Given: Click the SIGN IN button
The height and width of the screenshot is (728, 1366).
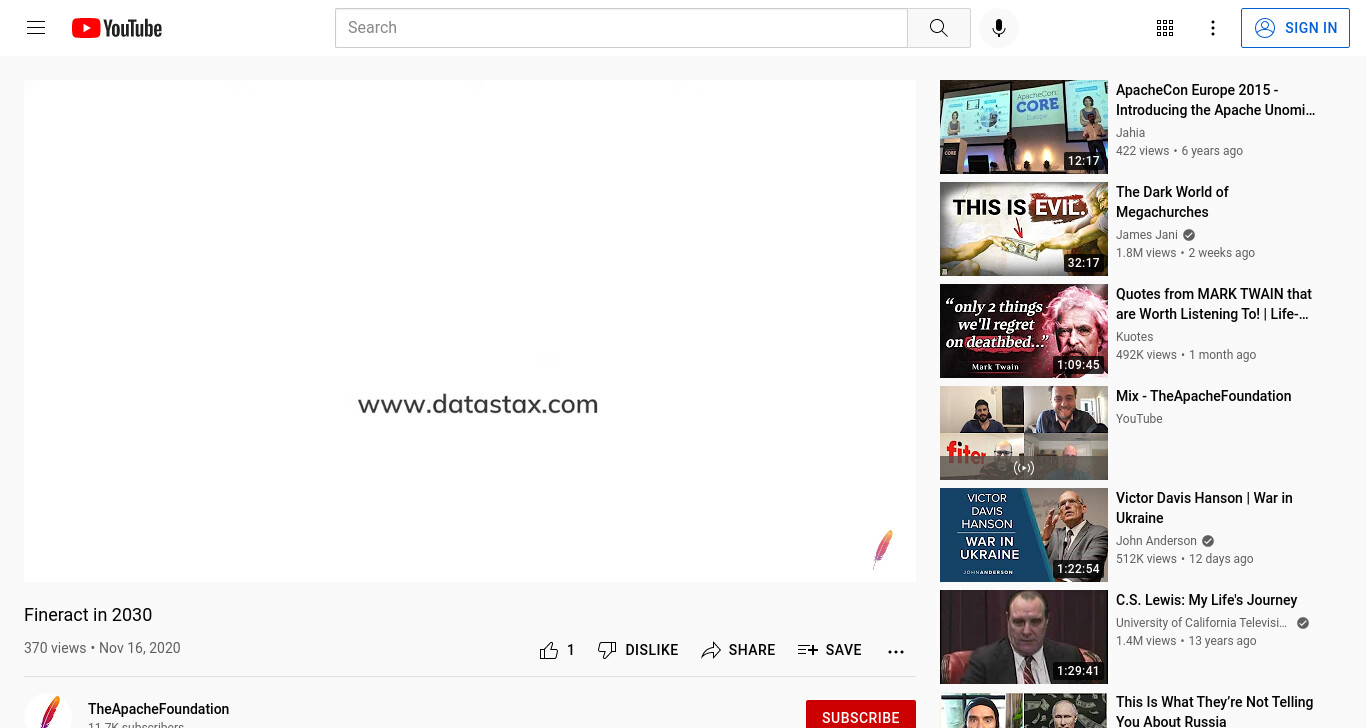Looking at the screenshot, I should coord(1295,28).
